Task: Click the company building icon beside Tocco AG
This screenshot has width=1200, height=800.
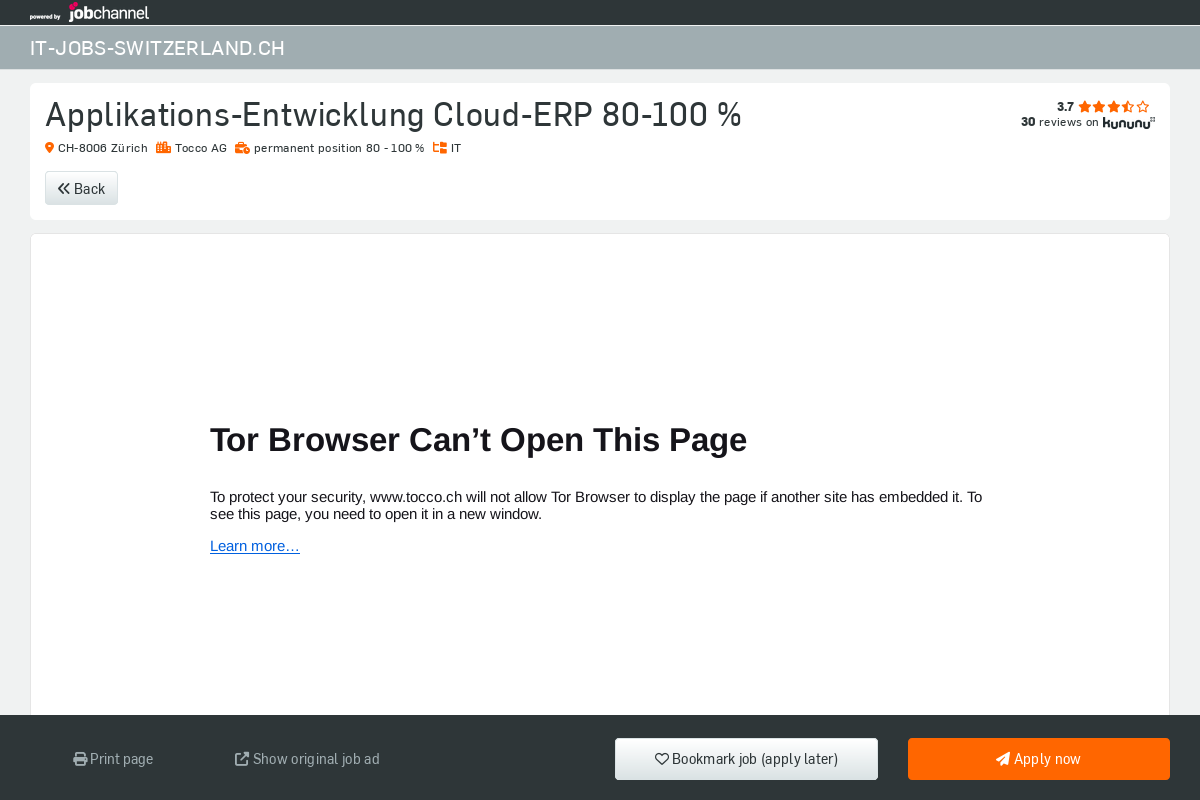Action: tap(163, 148)
